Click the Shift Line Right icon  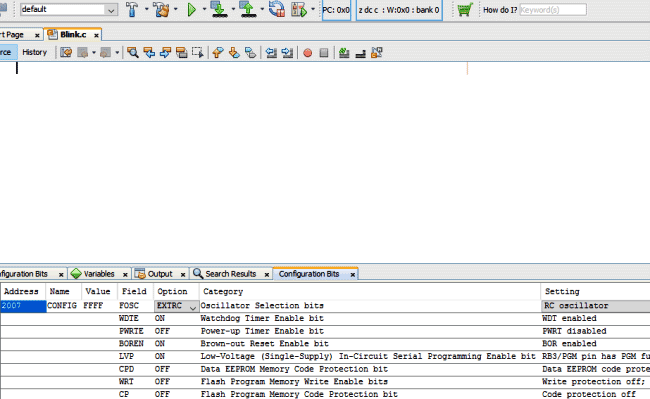287,53
